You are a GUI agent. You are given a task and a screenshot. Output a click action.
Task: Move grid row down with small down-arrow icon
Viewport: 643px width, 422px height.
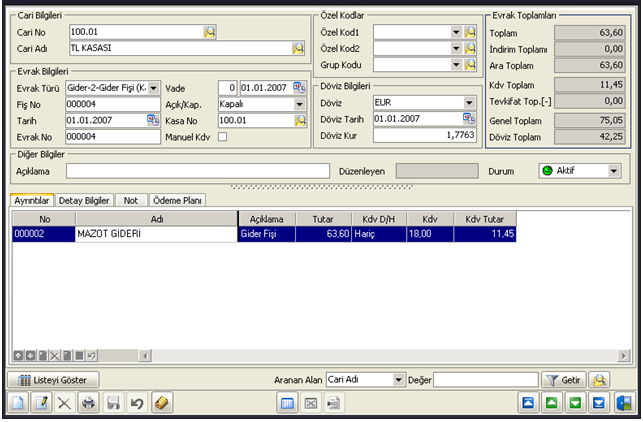tap(30, 356)
